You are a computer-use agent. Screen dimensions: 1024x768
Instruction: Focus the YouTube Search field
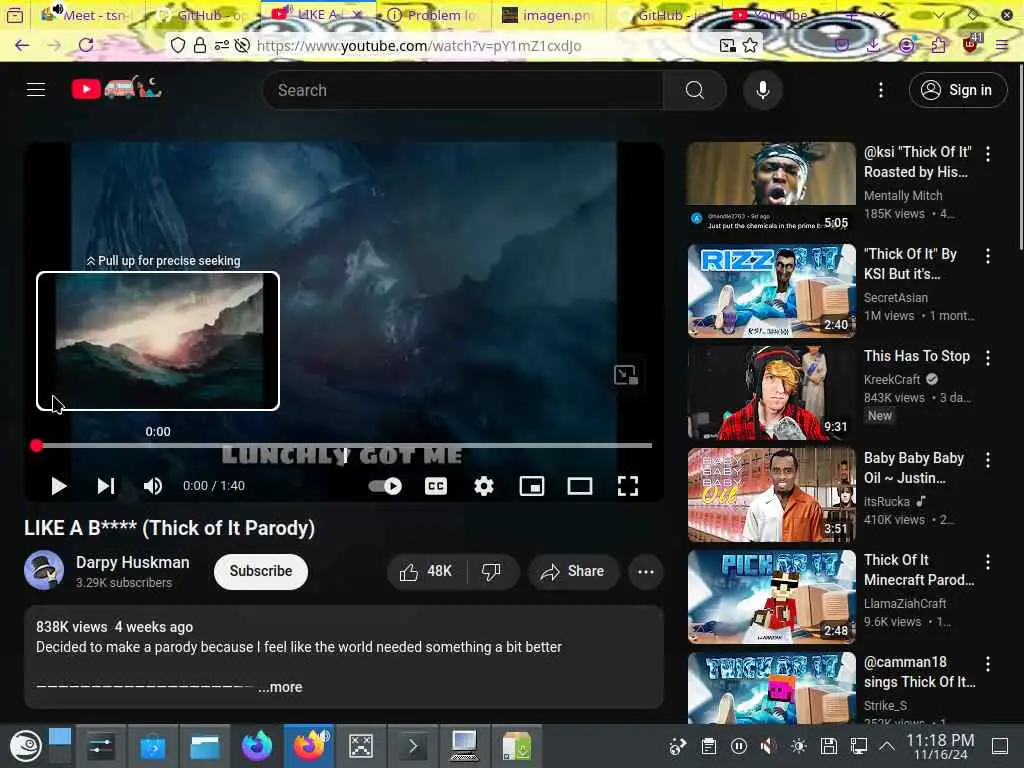(464, 90)
